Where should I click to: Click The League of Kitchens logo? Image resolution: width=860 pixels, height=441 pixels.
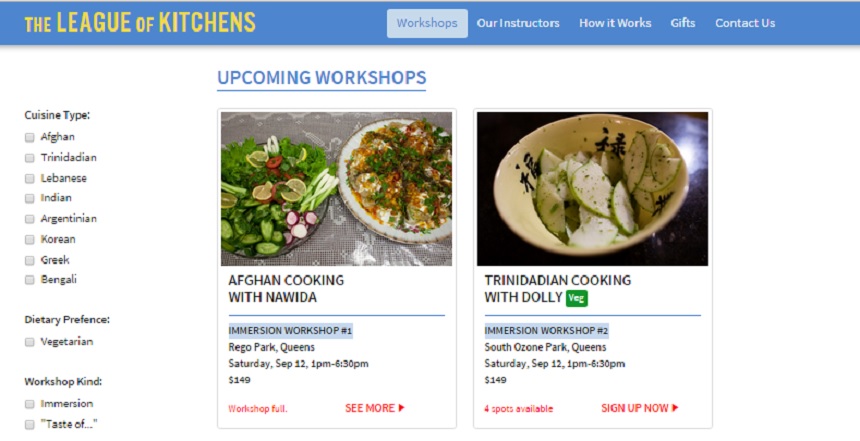(140, 22)
